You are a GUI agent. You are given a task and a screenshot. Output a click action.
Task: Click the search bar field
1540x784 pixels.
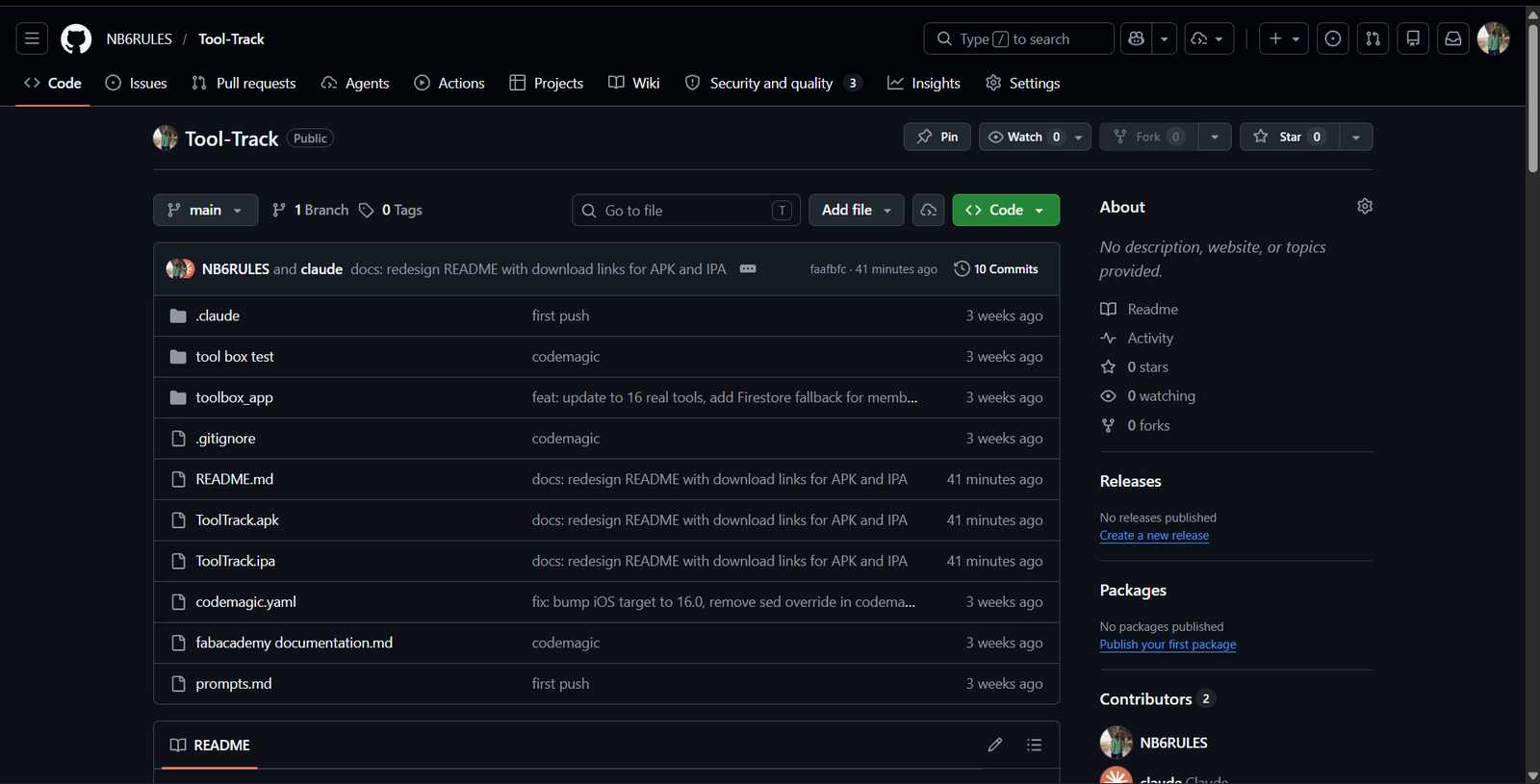(x=1019, y=38)
